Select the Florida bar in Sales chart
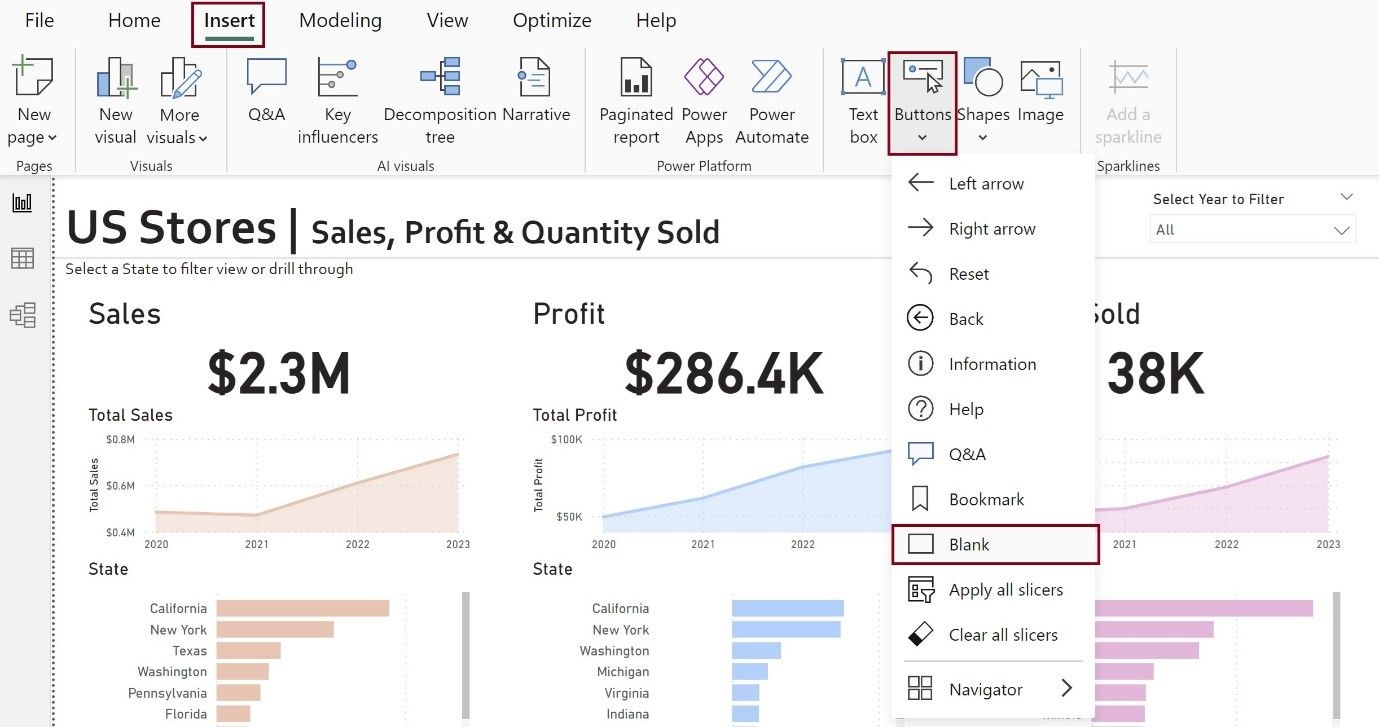The height and width of the screenshot is (727, 1379). [x=233, y=714]
